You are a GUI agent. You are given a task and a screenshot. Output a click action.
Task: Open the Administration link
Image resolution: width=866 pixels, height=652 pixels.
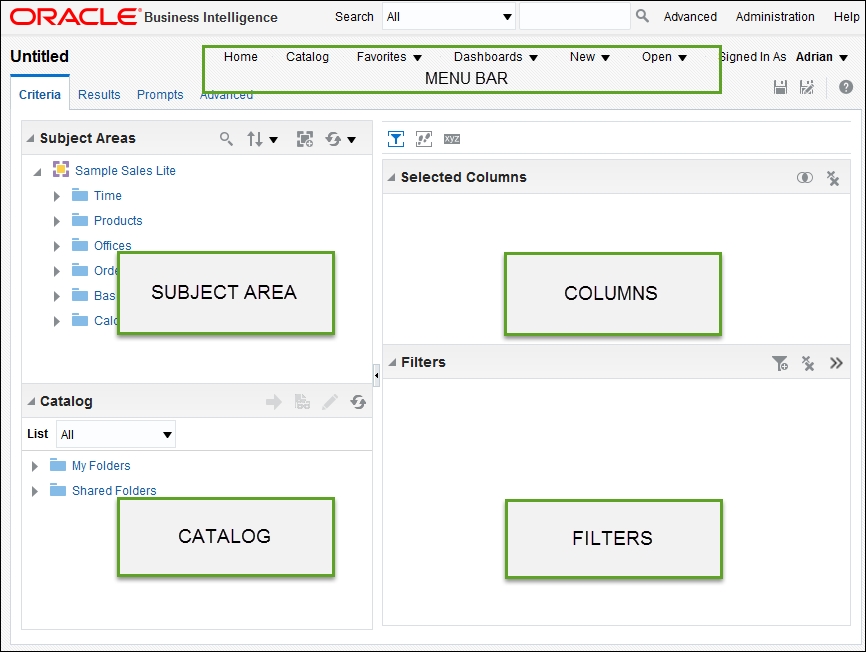(775, 17)
